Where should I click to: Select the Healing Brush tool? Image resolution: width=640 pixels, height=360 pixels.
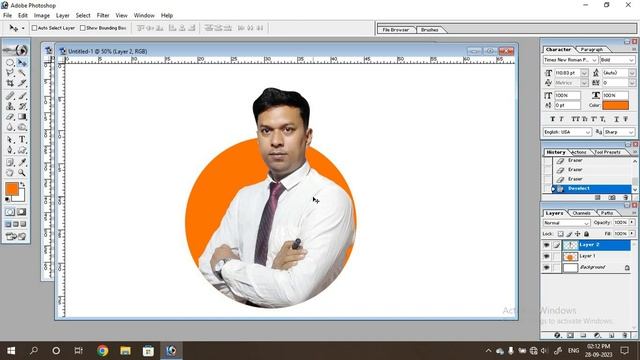[x=10, y=96]
